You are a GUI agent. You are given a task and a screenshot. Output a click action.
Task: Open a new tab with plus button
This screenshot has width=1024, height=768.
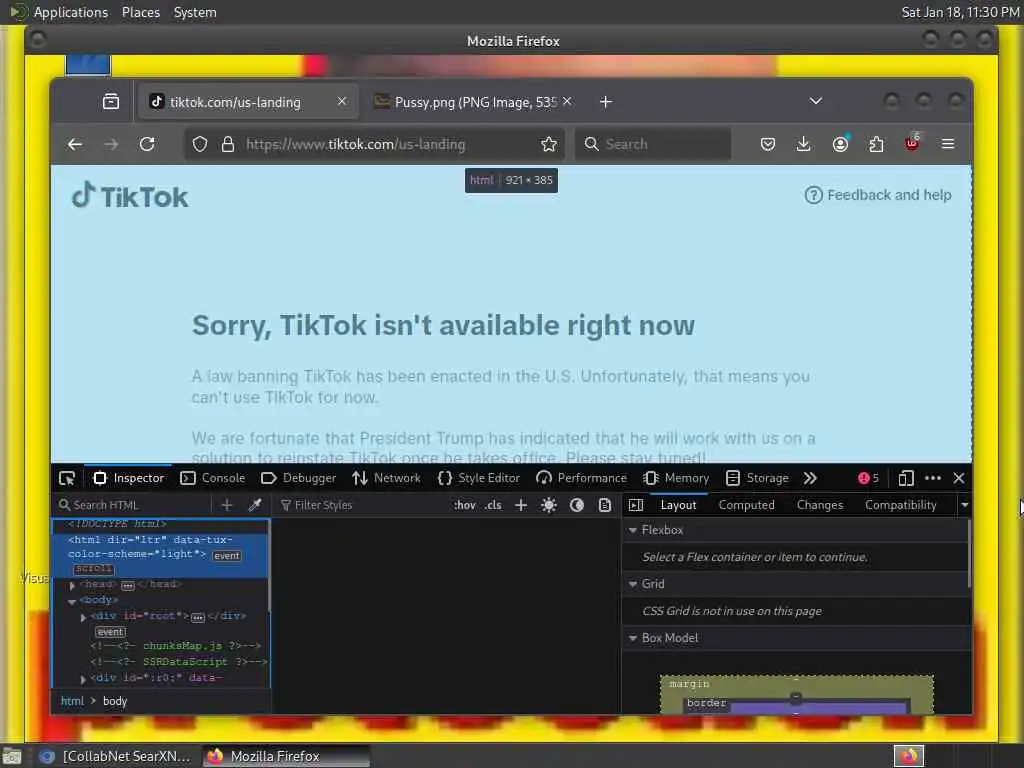605,102
